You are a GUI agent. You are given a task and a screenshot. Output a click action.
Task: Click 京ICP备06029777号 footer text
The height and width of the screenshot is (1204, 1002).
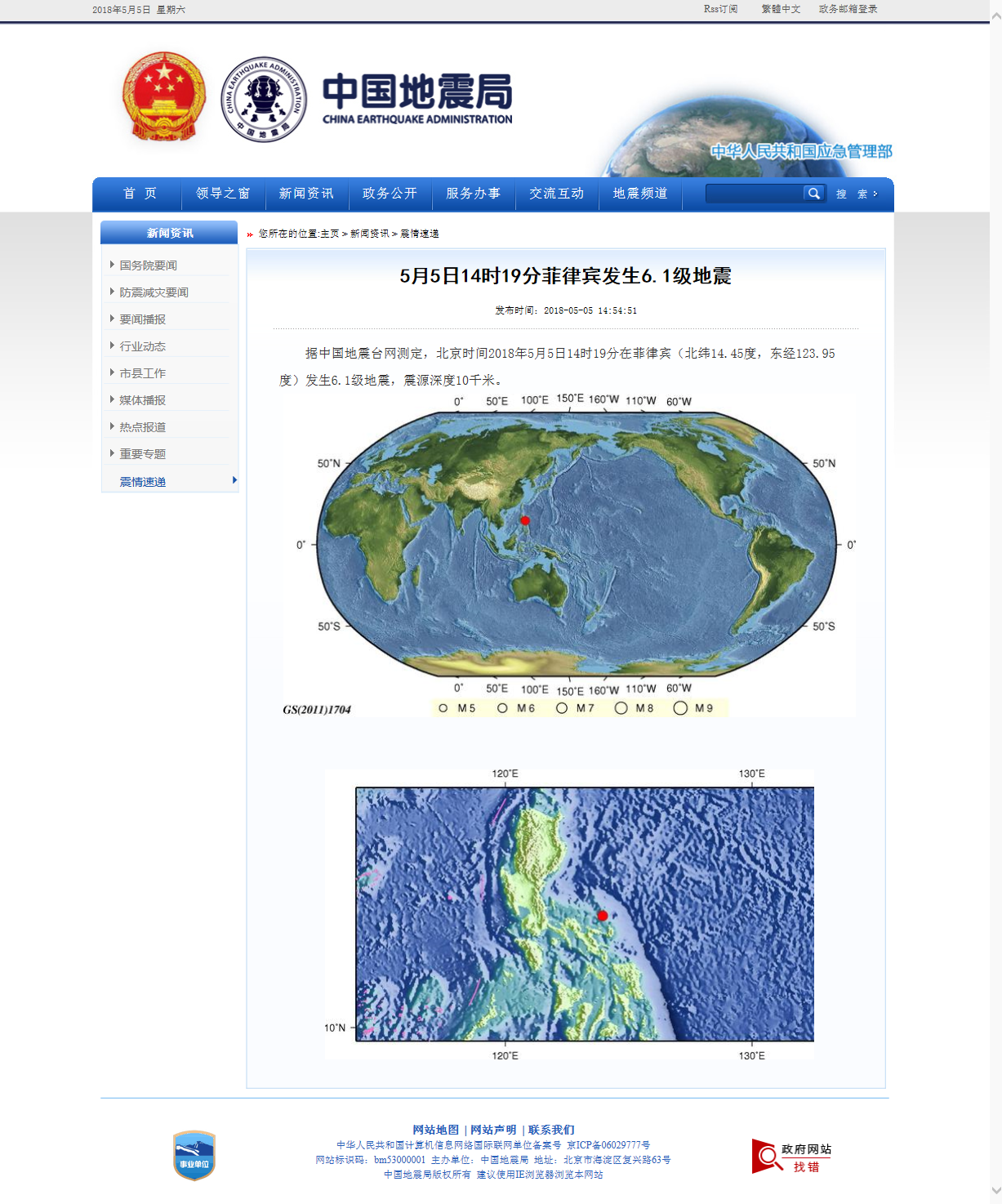coord(608,1145)
